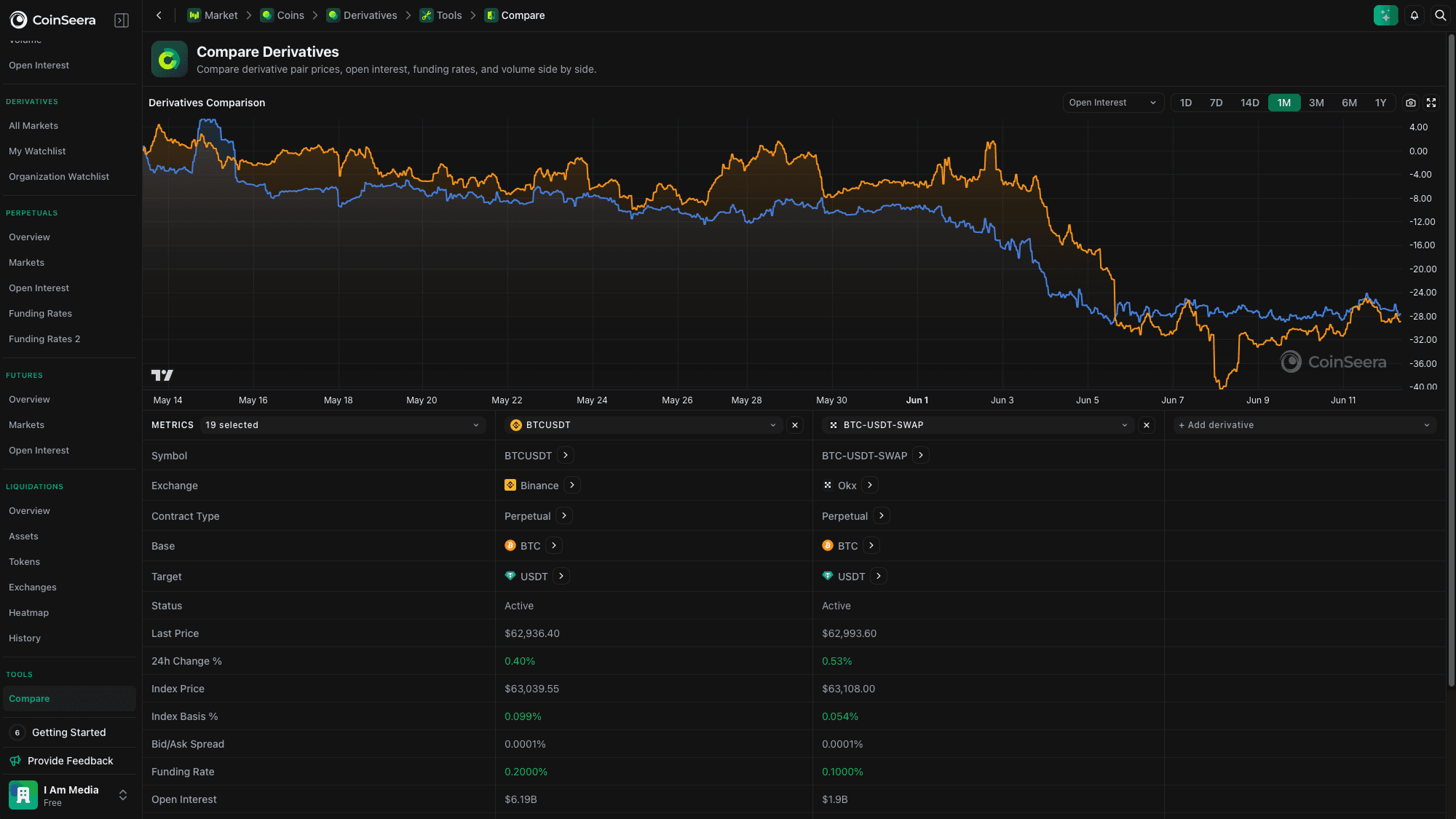Image resolution: width=1456 pixels, height=819 pixels.
Task: Remove the BTC-USDT-SWAP derivative column
Action: pyautogui.click(x=1147, y=425)
